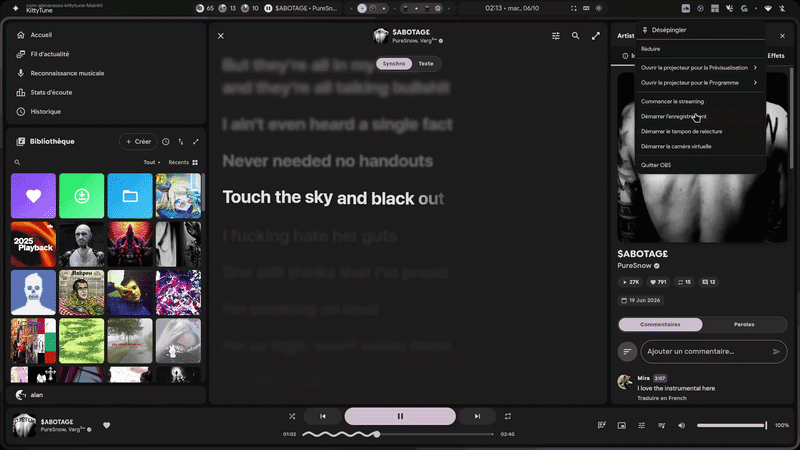Click the wavy song progress bar
The width and height of the screenshot is (800, 450).
point(398,434)
